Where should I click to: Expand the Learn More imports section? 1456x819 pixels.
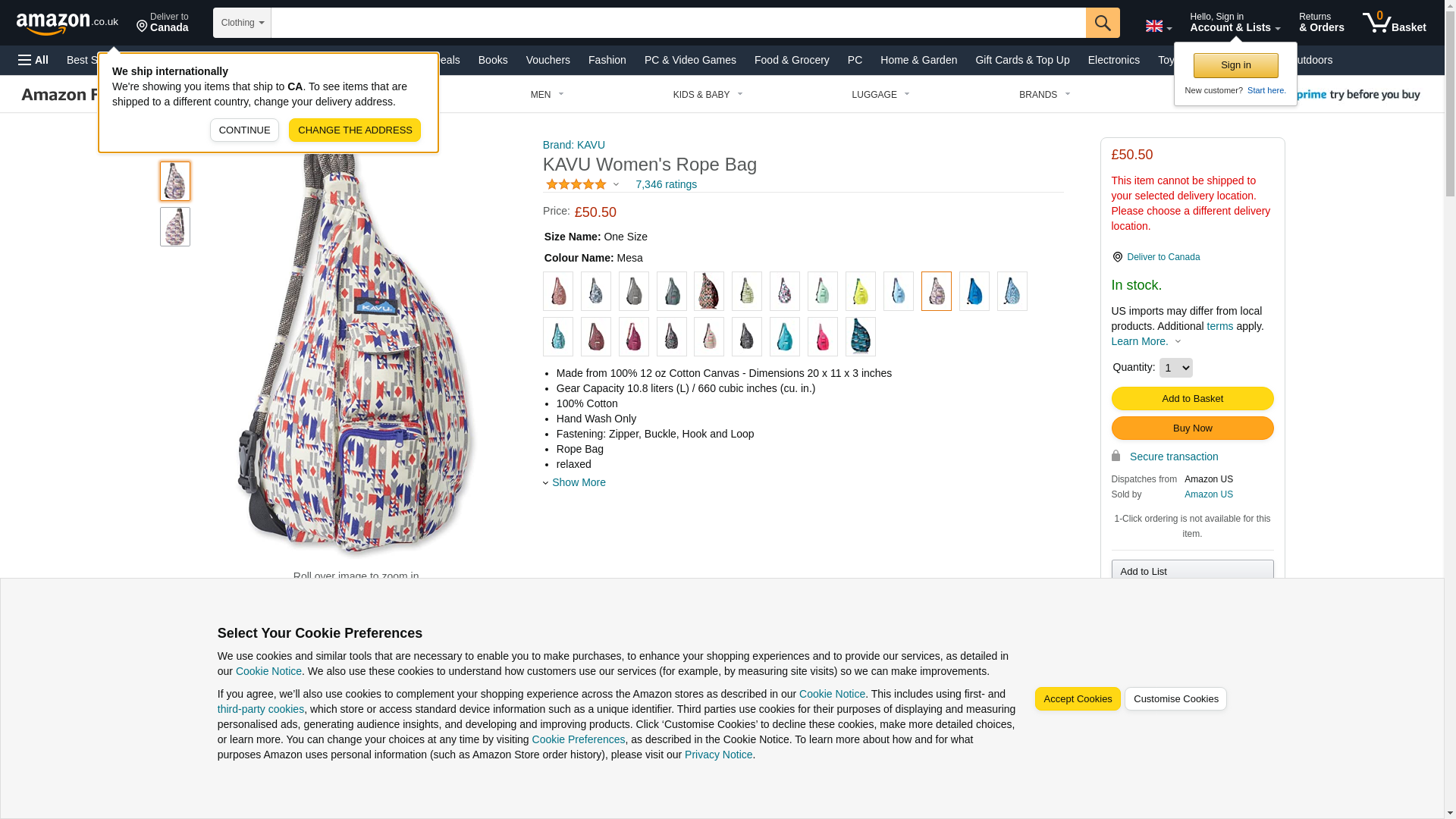(x=1147, y=341)
